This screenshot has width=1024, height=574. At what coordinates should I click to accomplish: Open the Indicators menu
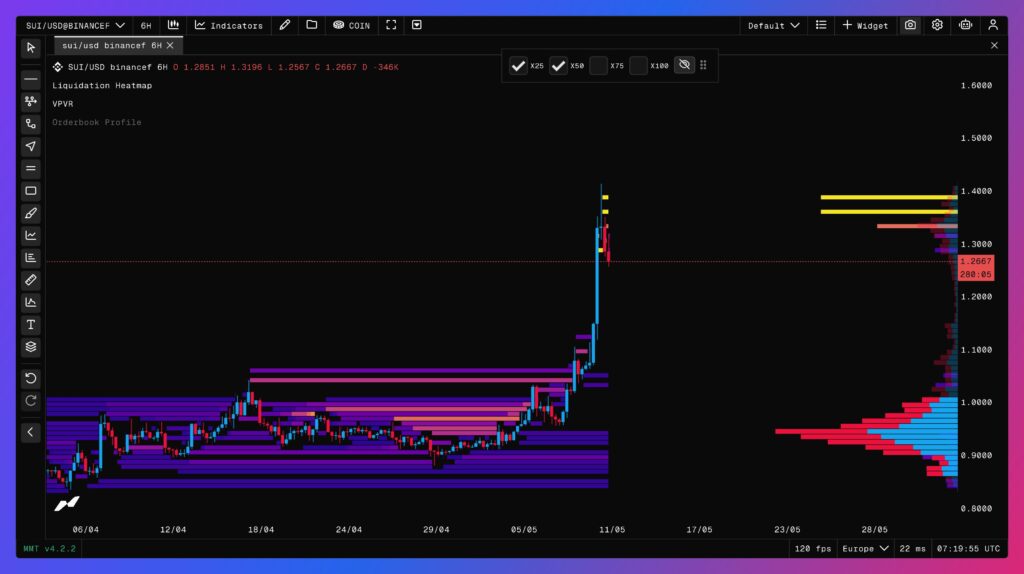(x=229, y=25)
